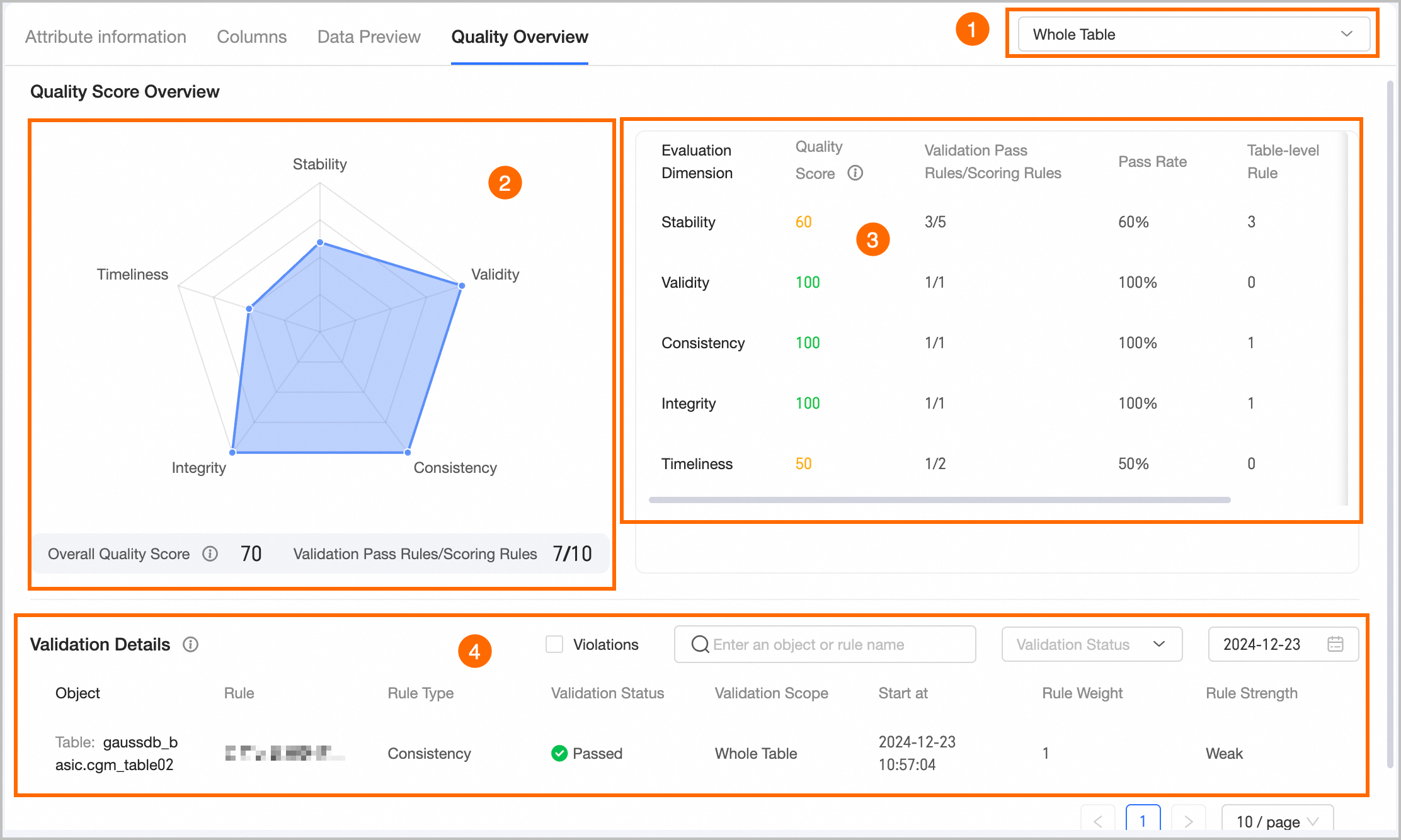Click info icon beside Overall Quality Score
The image size is (1401, 840).
[210, 553]
